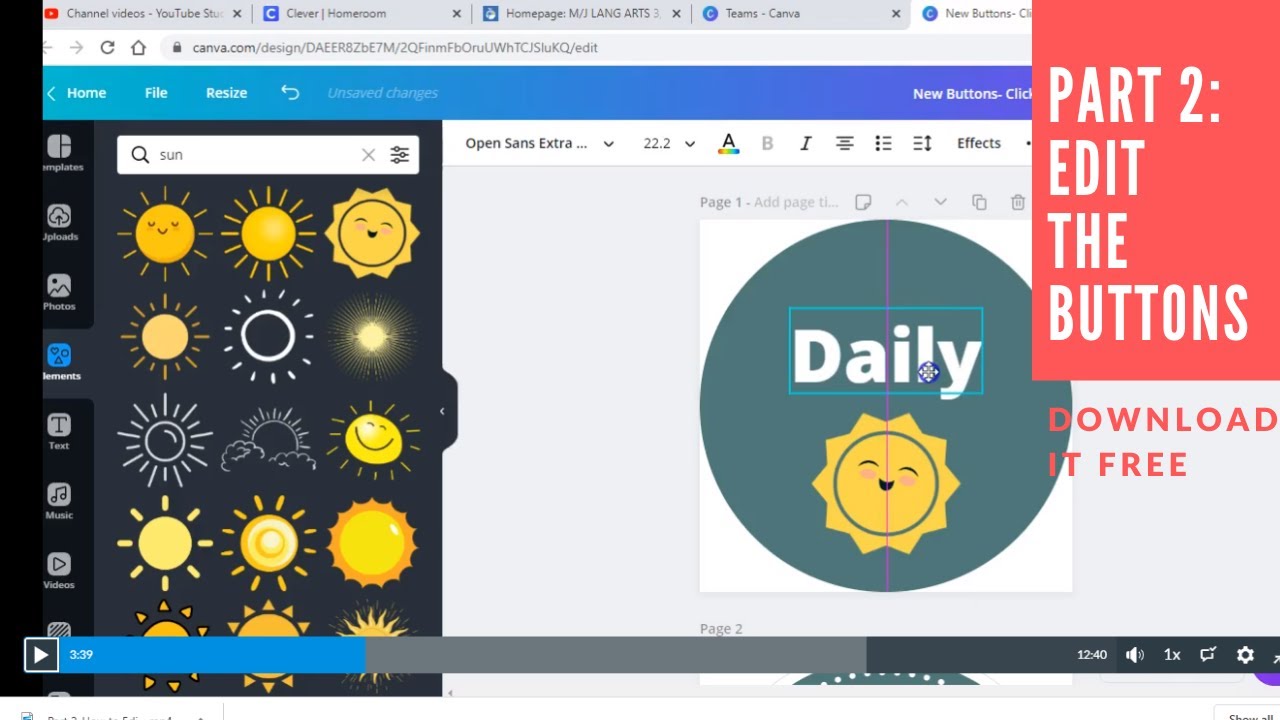
Task: Click the Page 1 title field
Action: click(796, 202)
